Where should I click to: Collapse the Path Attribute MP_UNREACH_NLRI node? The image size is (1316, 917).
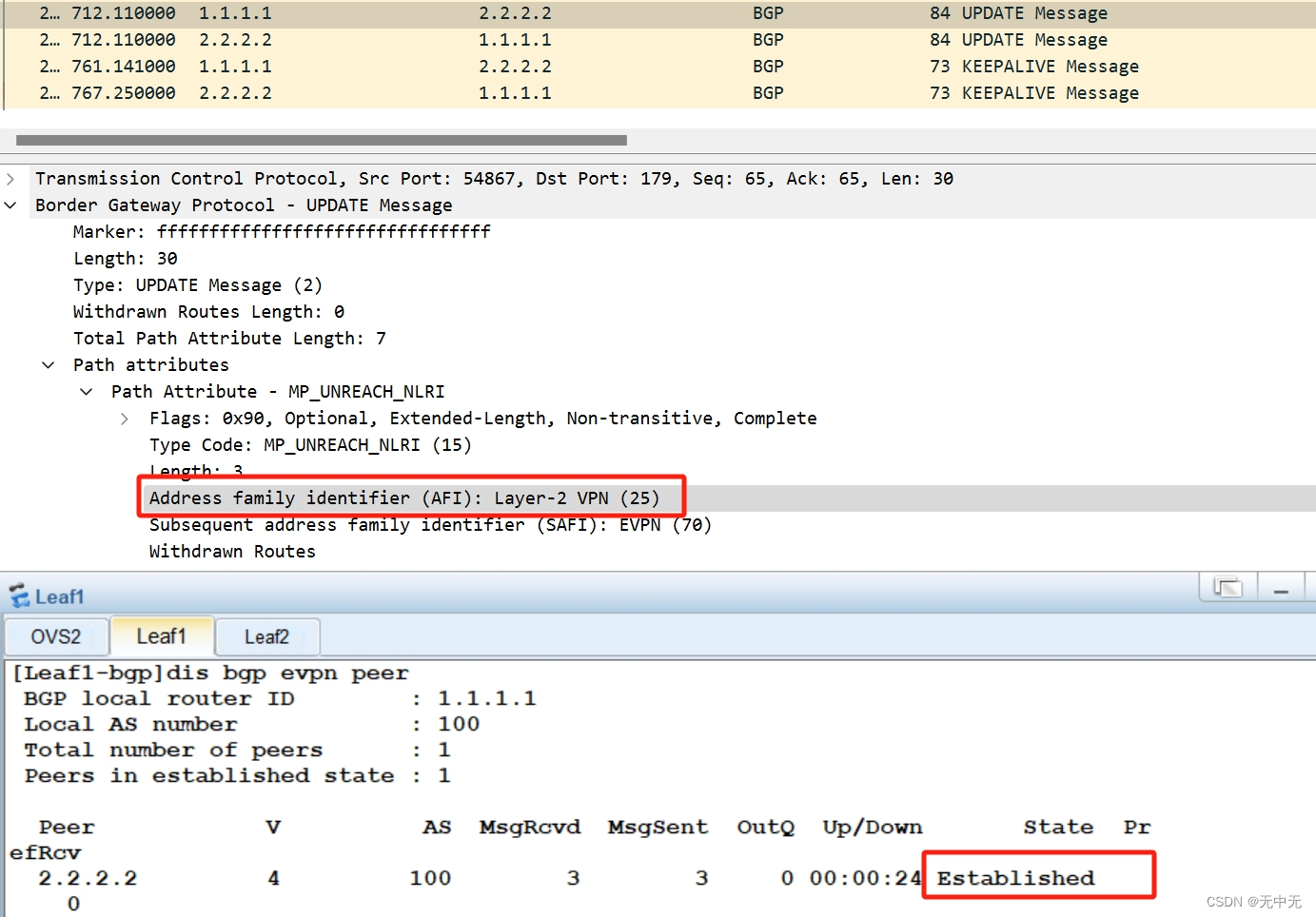click(x=87, y=392)
